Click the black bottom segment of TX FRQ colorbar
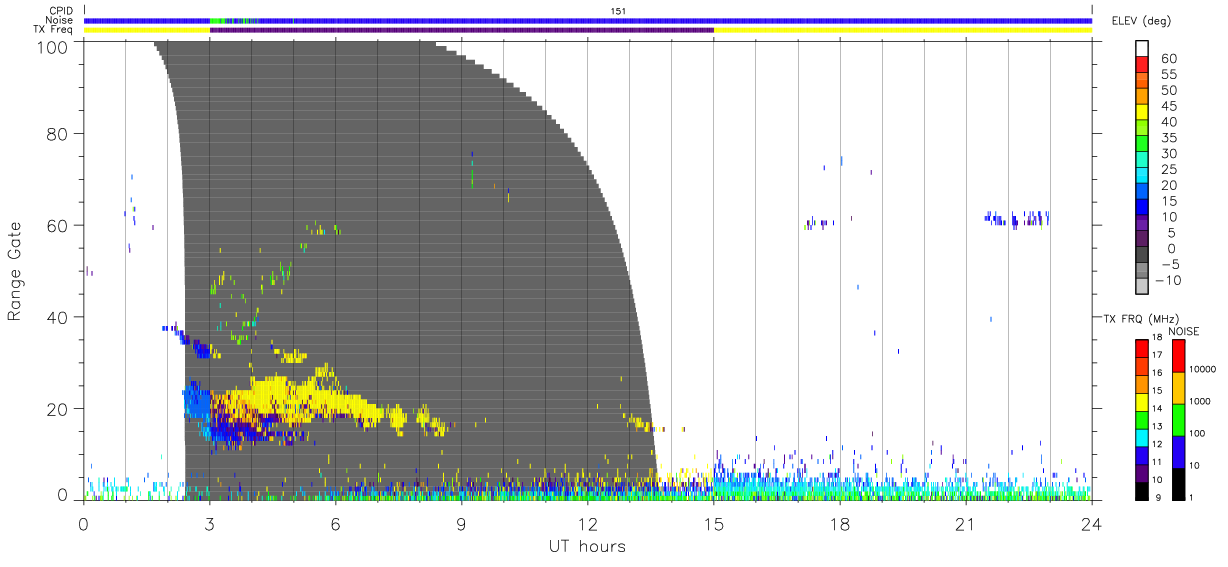Viewport: 1228px width, 567px height. (x=1142, y=489)
